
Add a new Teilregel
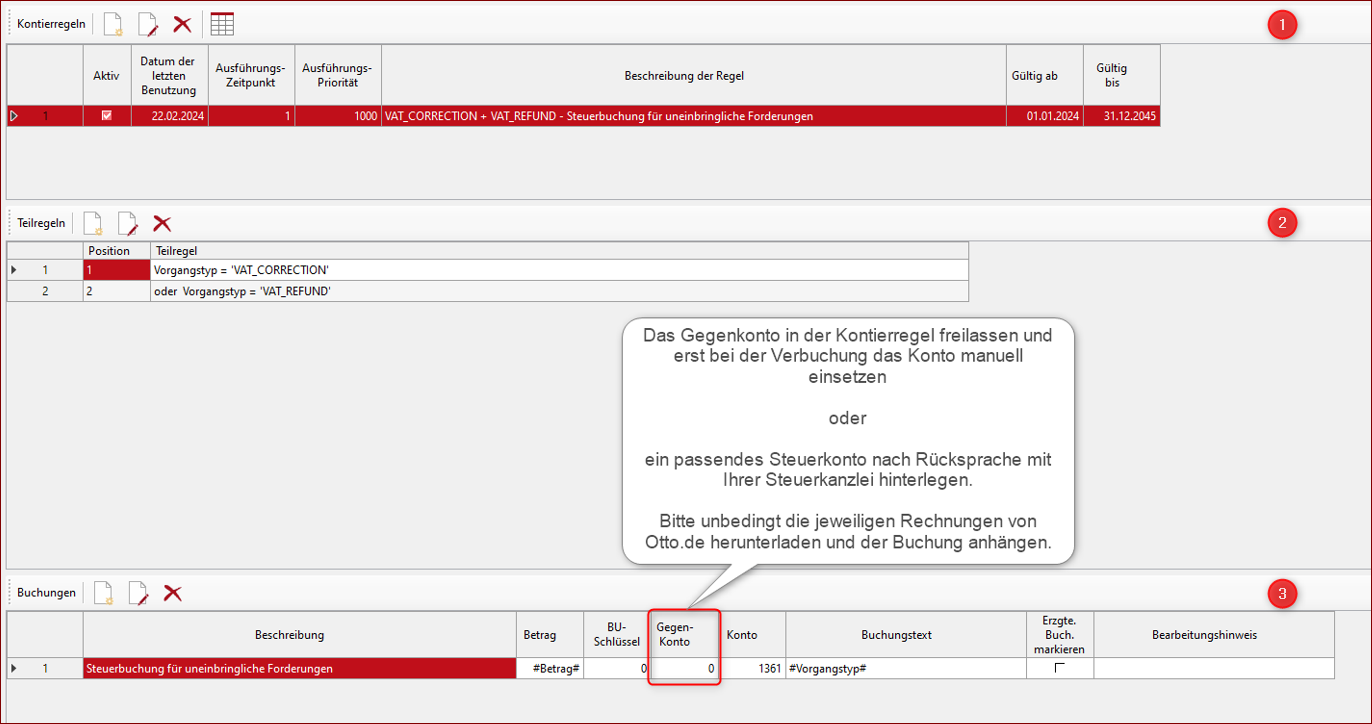point(93,223)
